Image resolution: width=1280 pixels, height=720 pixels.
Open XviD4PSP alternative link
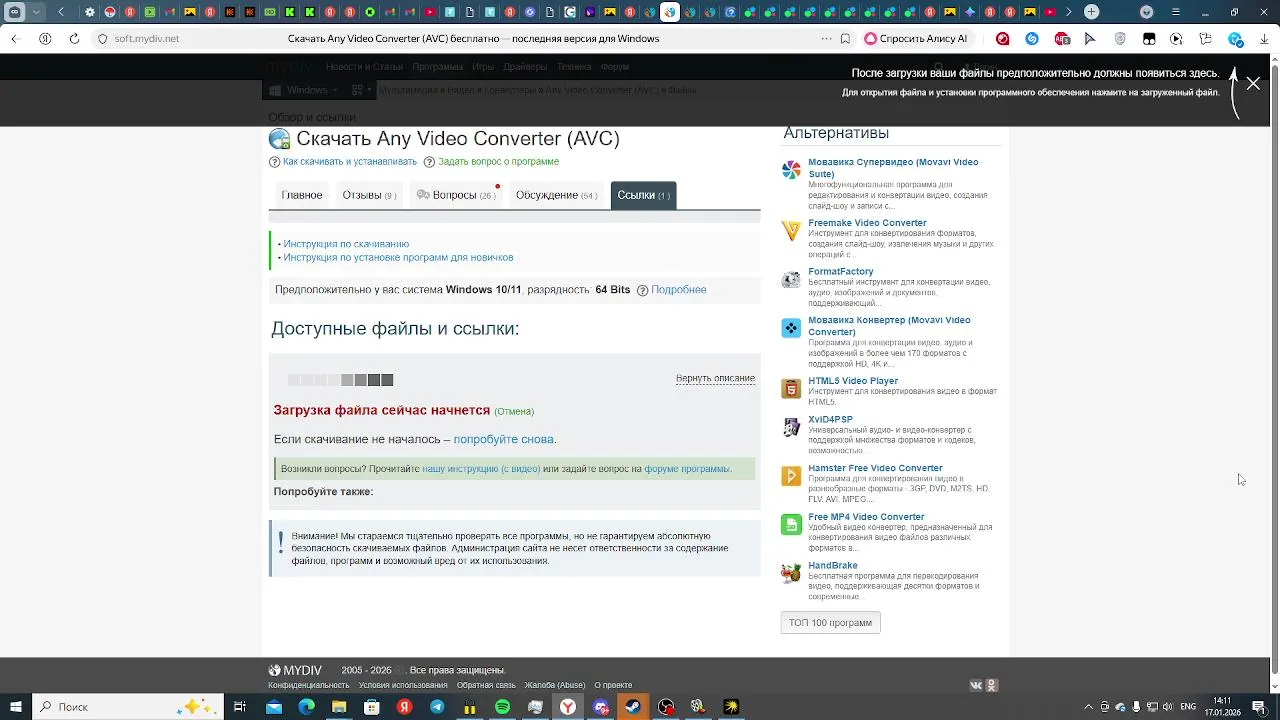830,420
